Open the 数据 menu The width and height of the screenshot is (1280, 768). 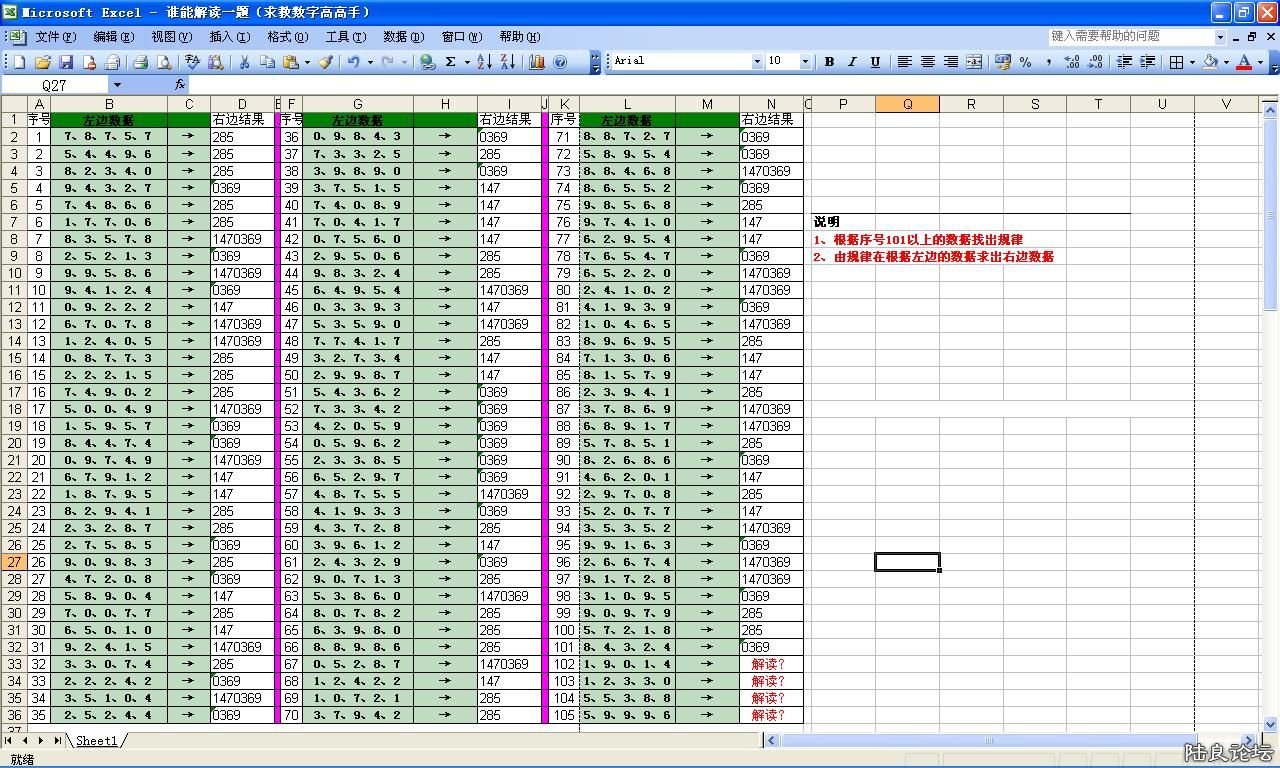point(403,36)
